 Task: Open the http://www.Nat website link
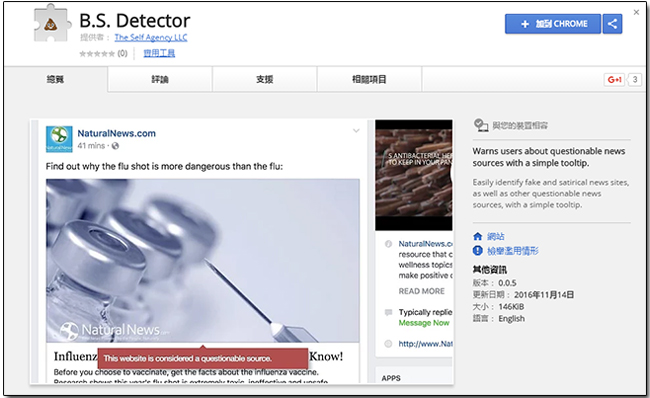click(x=425, y=344)
